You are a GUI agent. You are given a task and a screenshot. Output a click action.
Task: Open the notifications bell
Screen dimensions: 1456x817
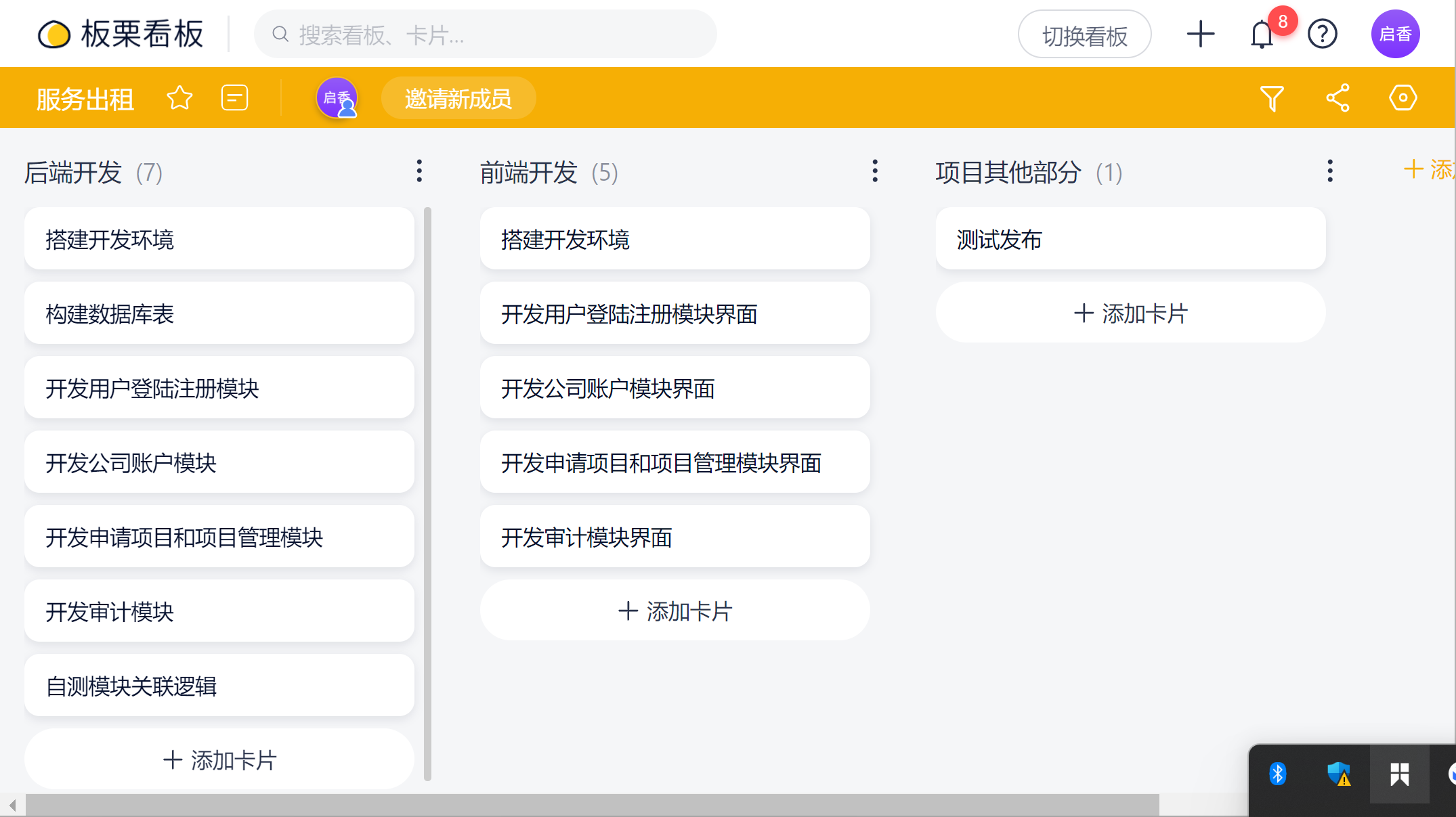pyautogui.click(x=1262, y=35)
